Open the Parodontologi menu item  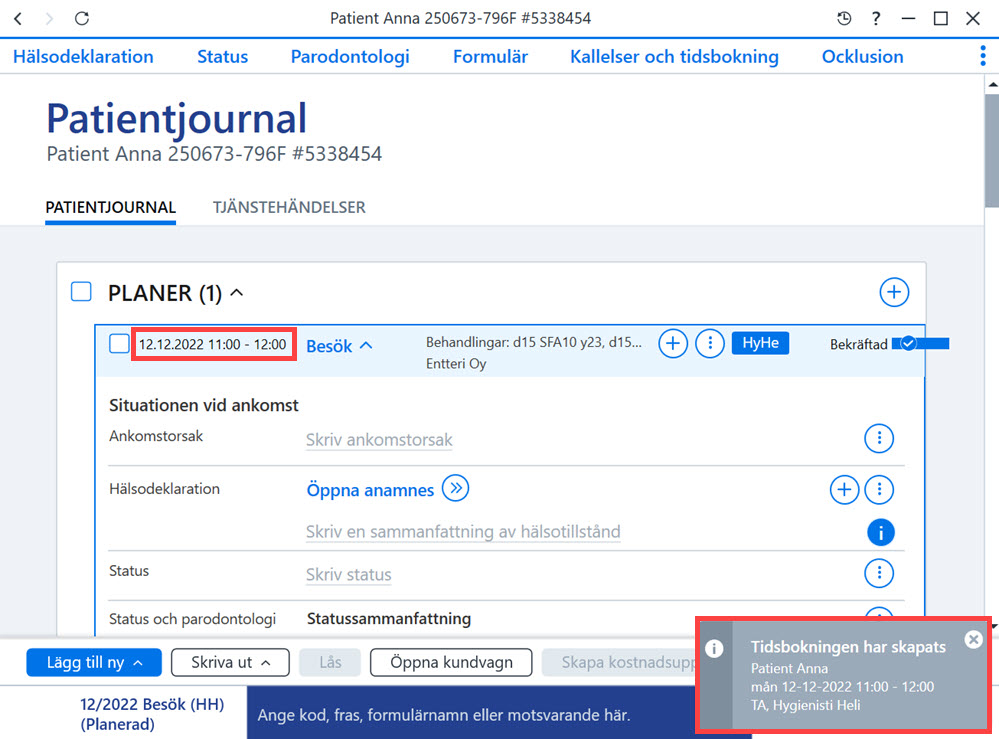coord(350,57)
